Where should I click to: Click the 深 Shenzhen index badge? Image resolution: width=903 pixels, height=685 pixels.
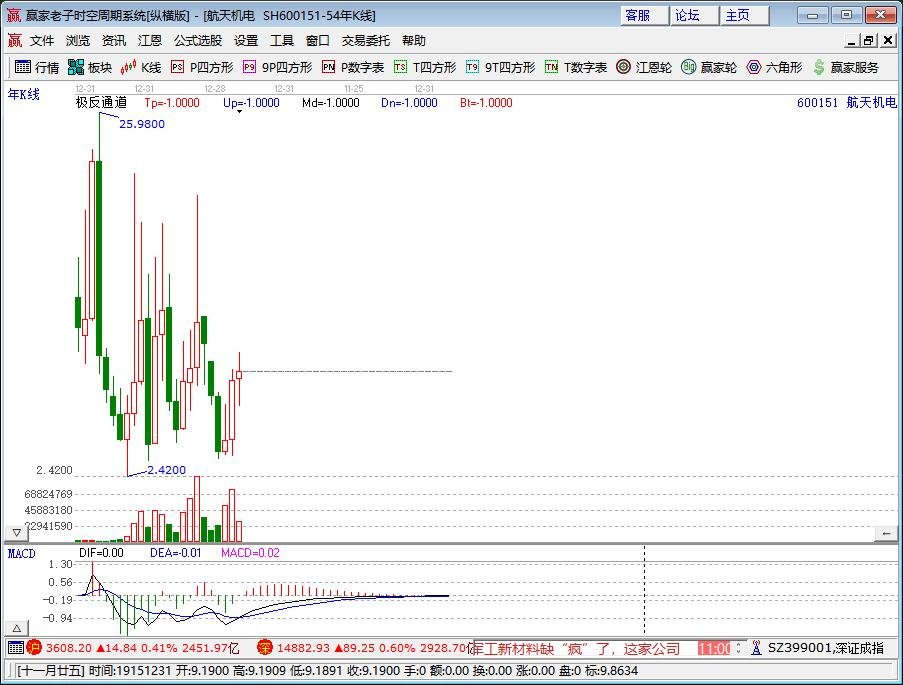tap(264, 648)
